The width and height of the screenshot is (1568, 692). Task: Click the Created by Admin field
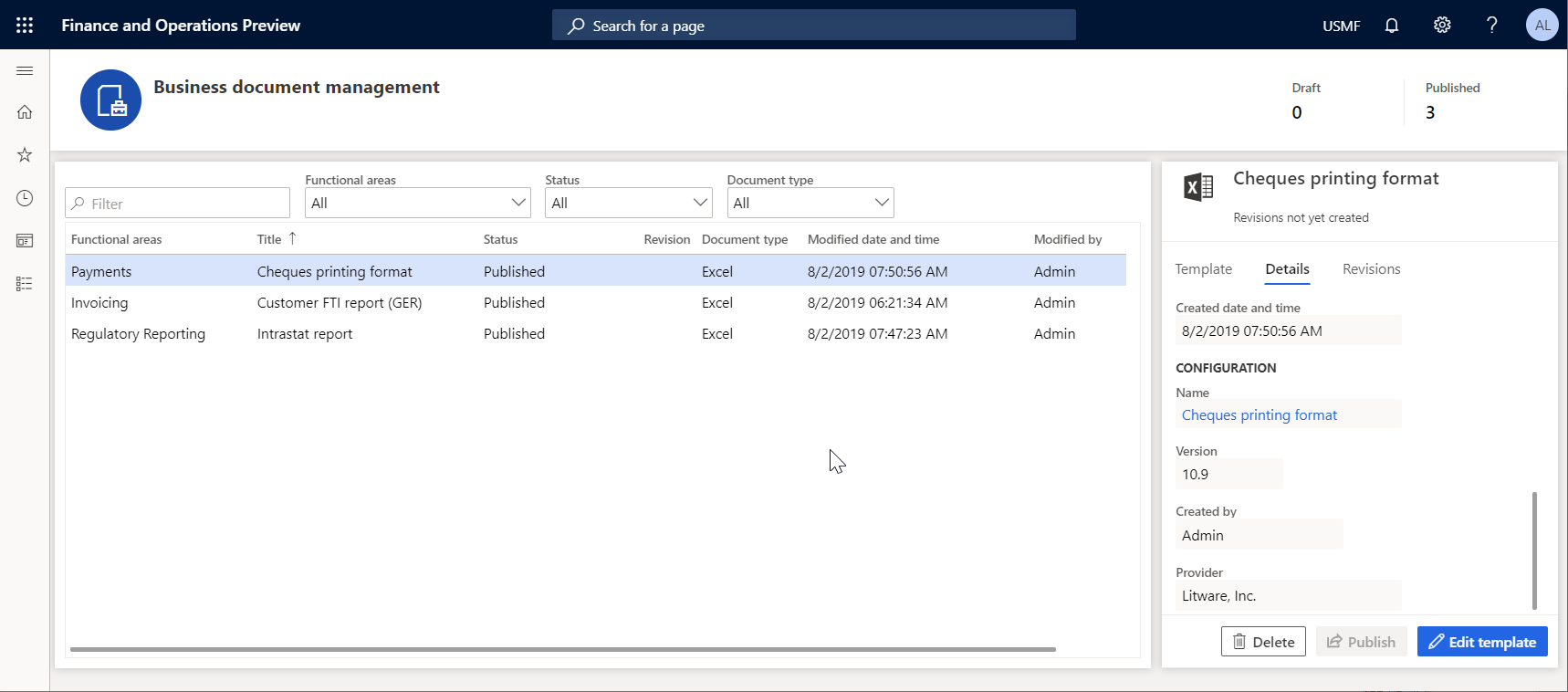1259,535
